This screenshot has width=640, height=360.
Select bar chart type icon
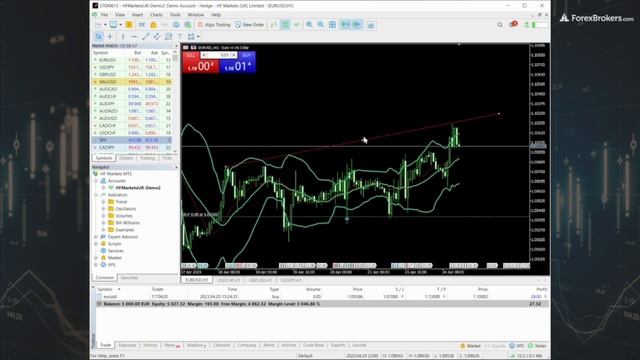pos(274,25)
